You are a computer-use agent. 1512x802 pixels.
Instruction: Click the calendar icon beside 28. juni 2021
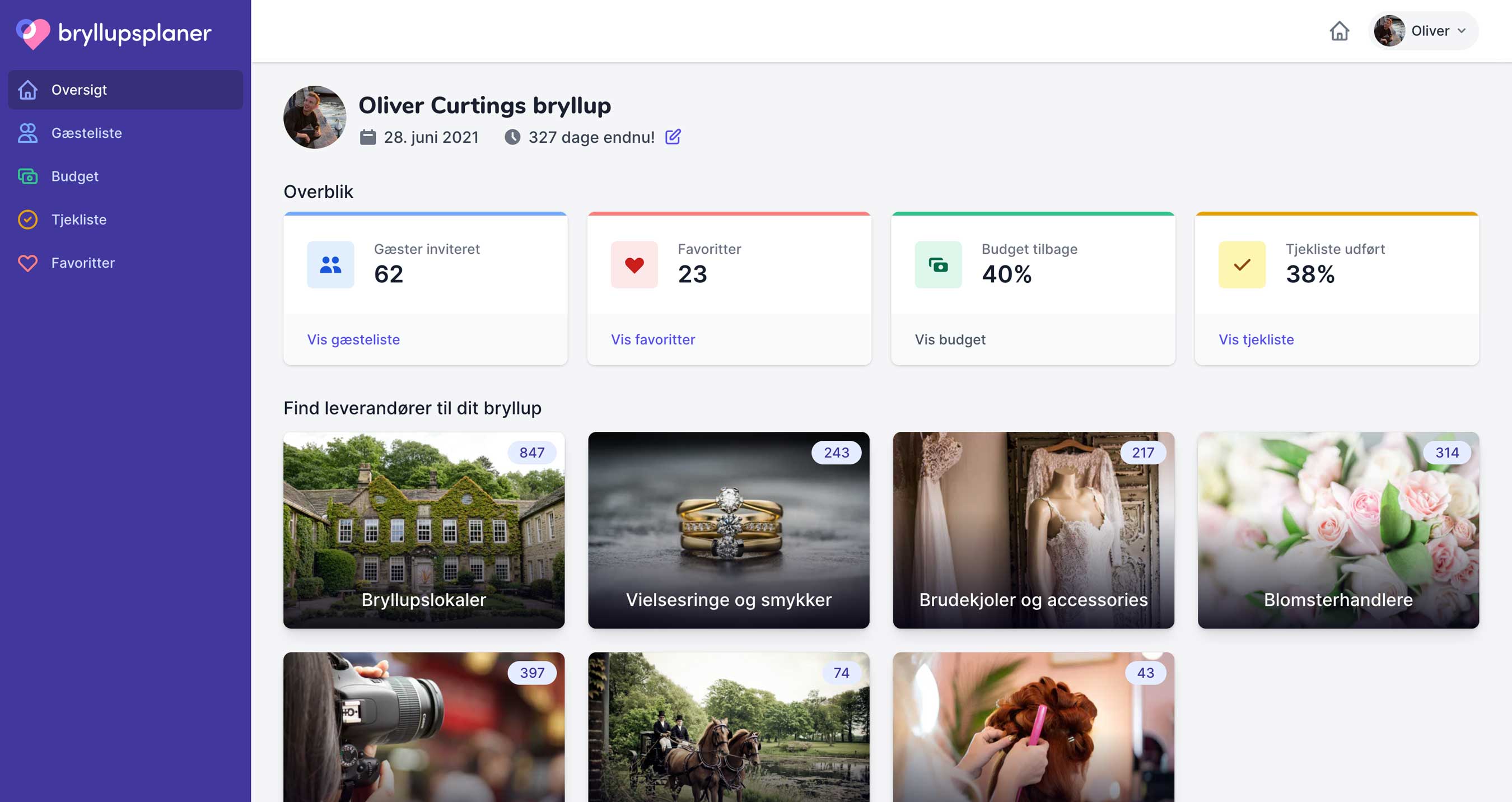(367, 137)
